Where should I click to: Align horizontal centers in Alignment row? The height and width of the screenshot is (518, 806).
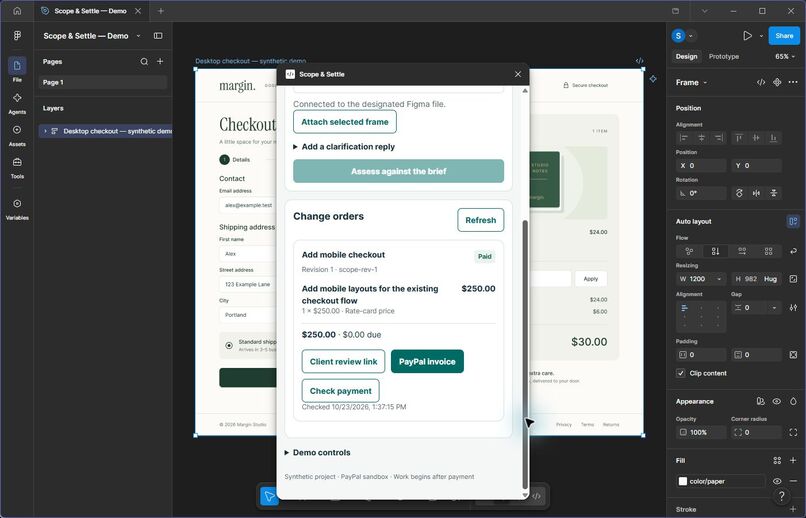coord(701,138)
